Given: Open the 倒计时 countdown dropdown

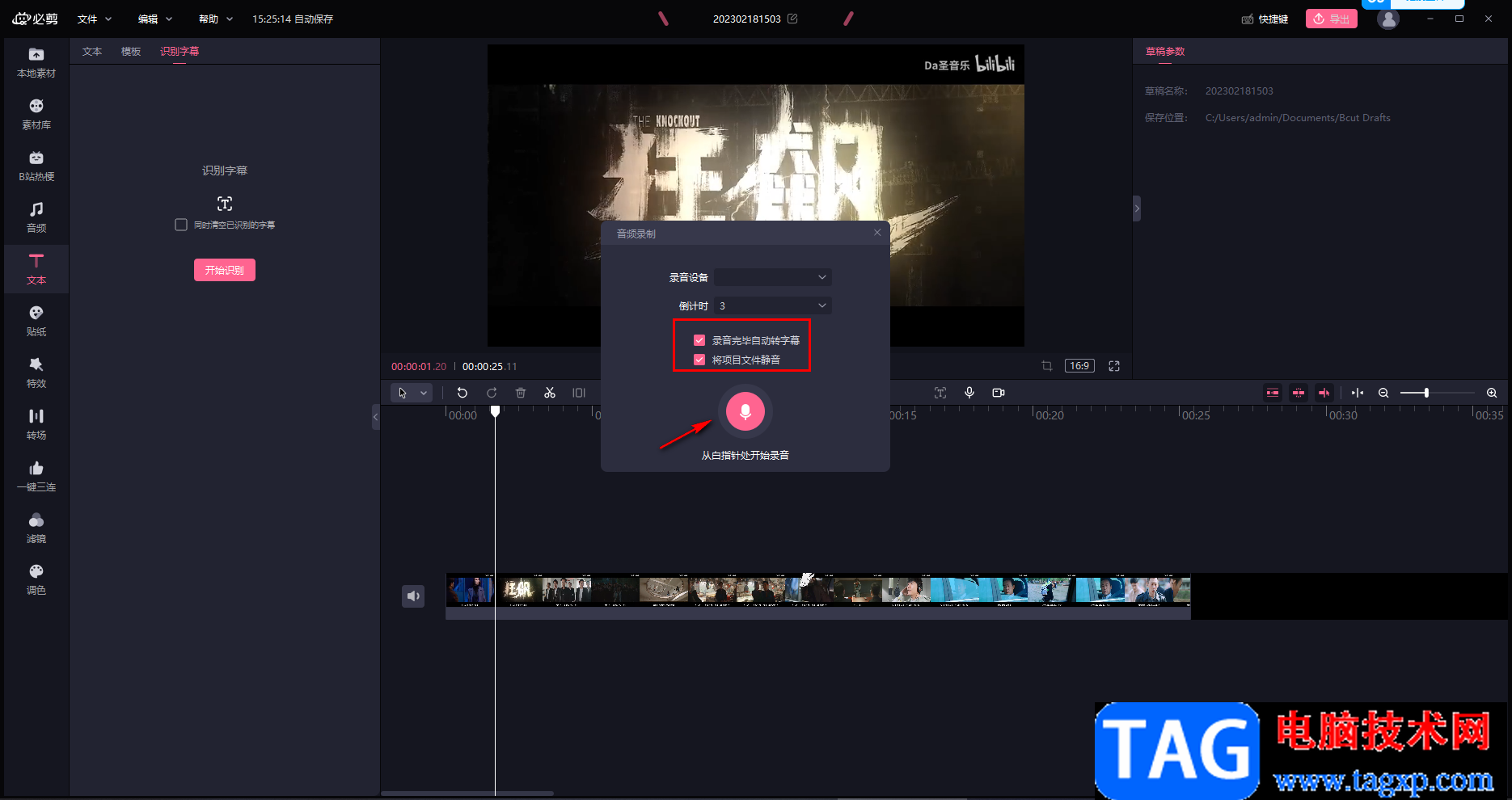Looking at the screenshot, I should click(773, 305).
